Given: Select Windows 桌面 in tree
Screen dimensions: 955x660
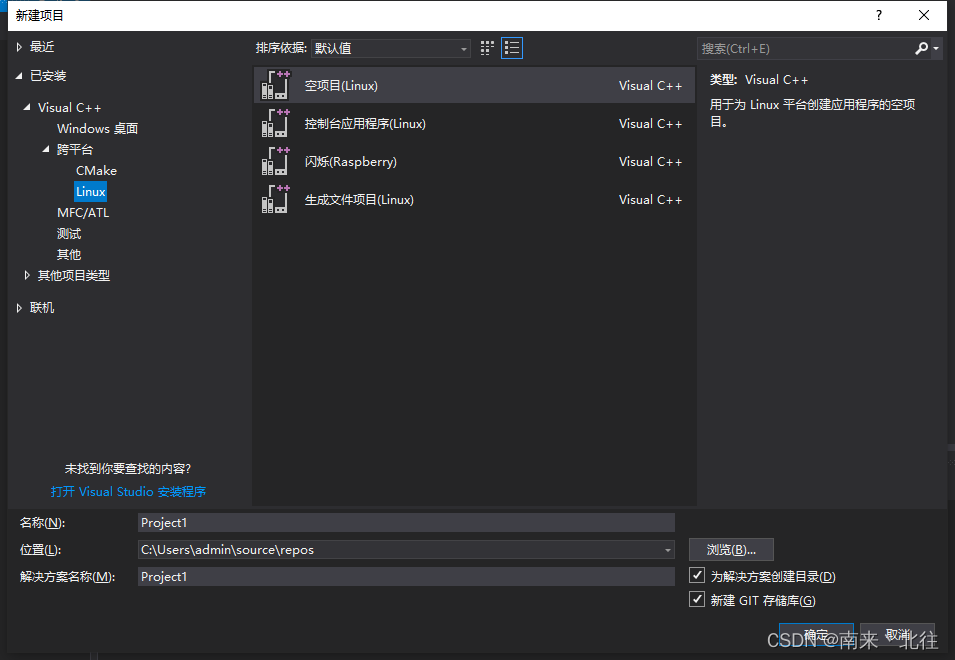Looking at the screenshot, I should tap(97, 128).
